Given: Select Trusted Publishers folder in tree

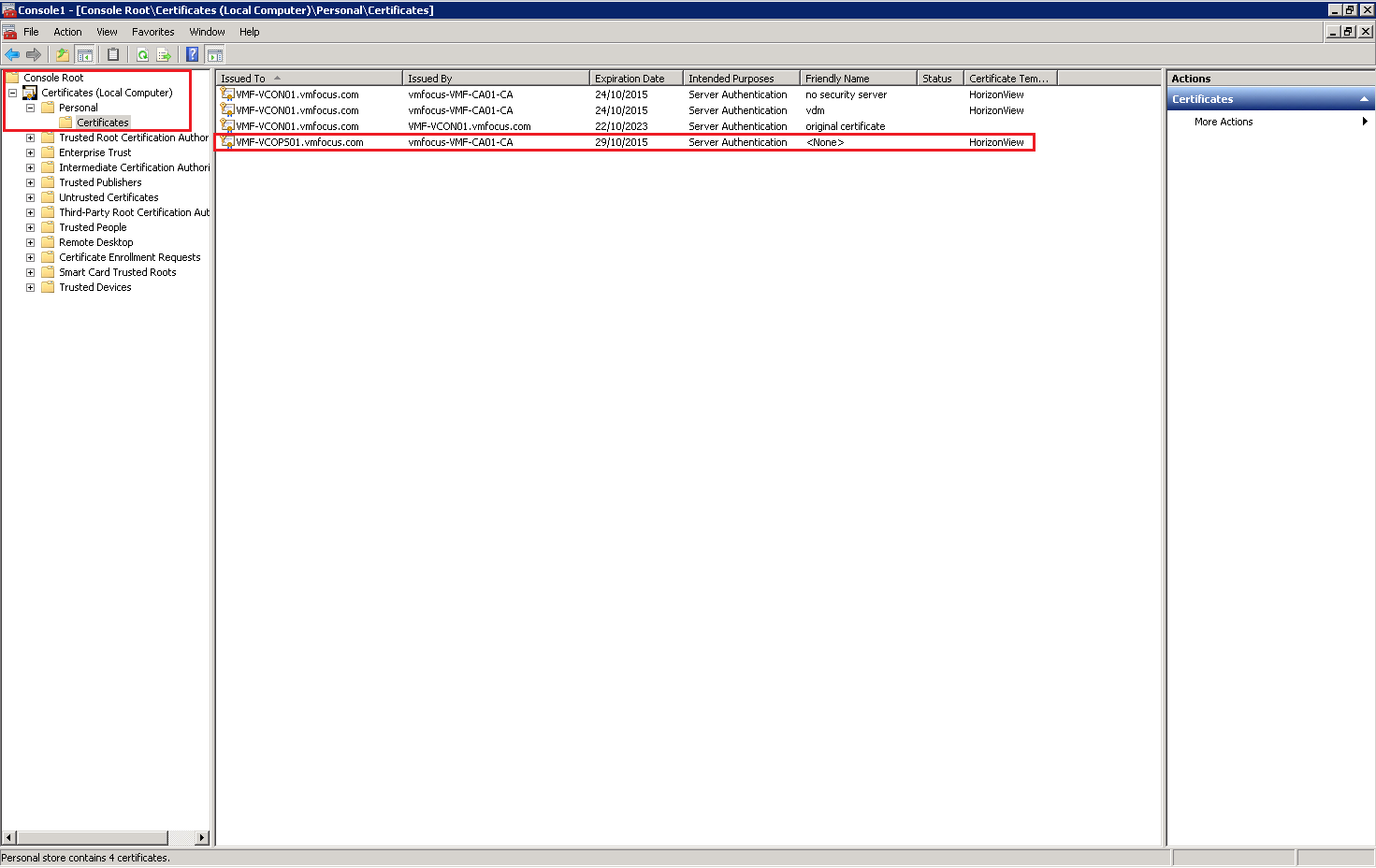Looking at the screenshot, I should click(x=100, y=182).
